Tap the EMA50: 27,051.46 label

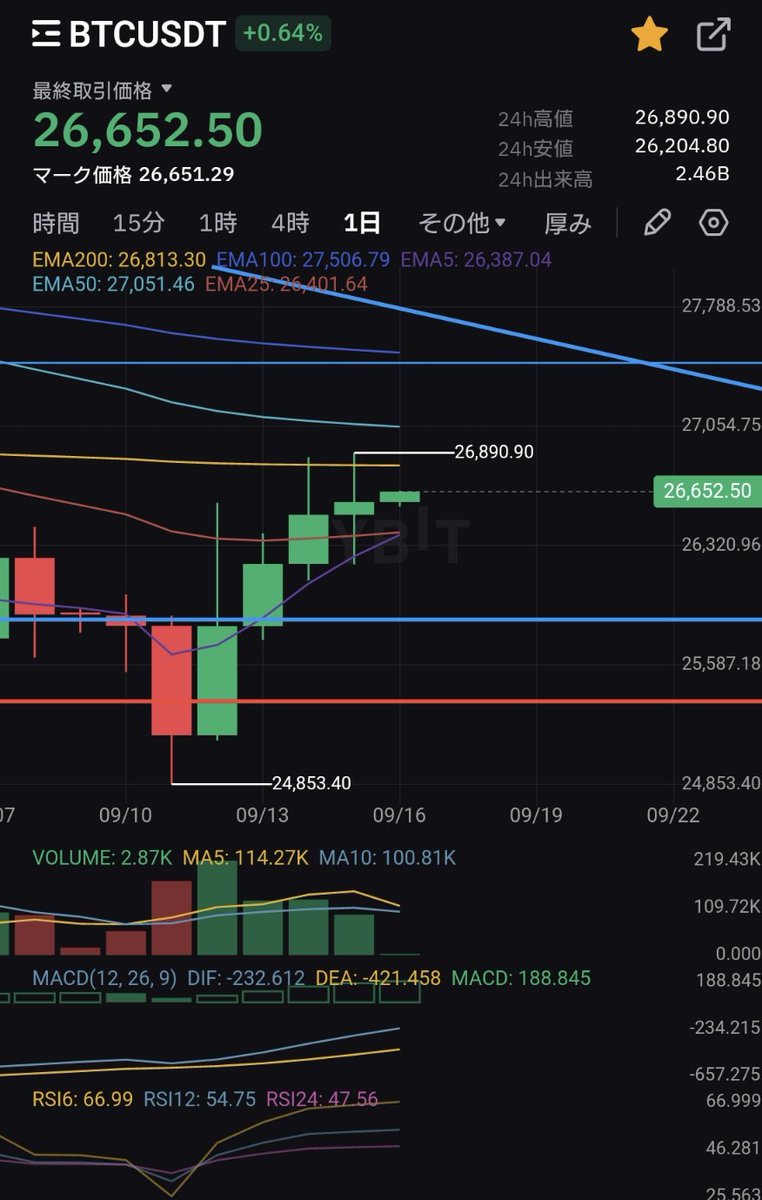[x=113, y=284]
